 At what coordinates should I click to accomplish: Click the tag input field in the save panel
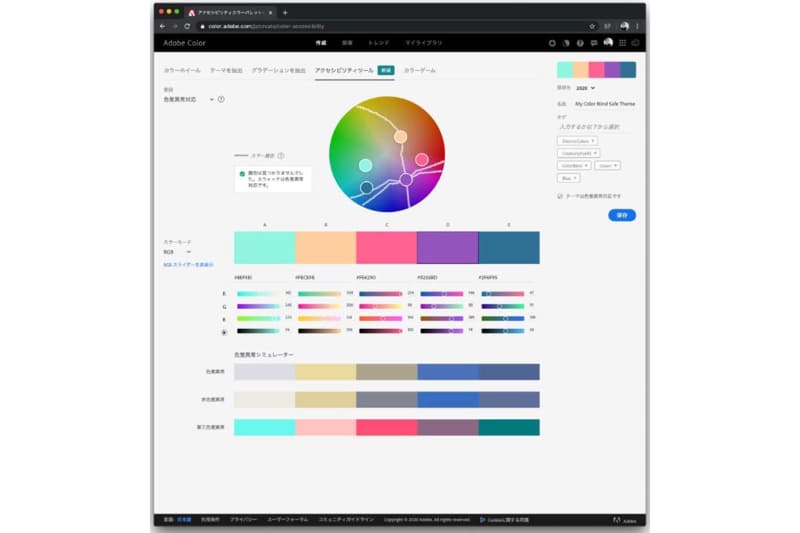594,126
